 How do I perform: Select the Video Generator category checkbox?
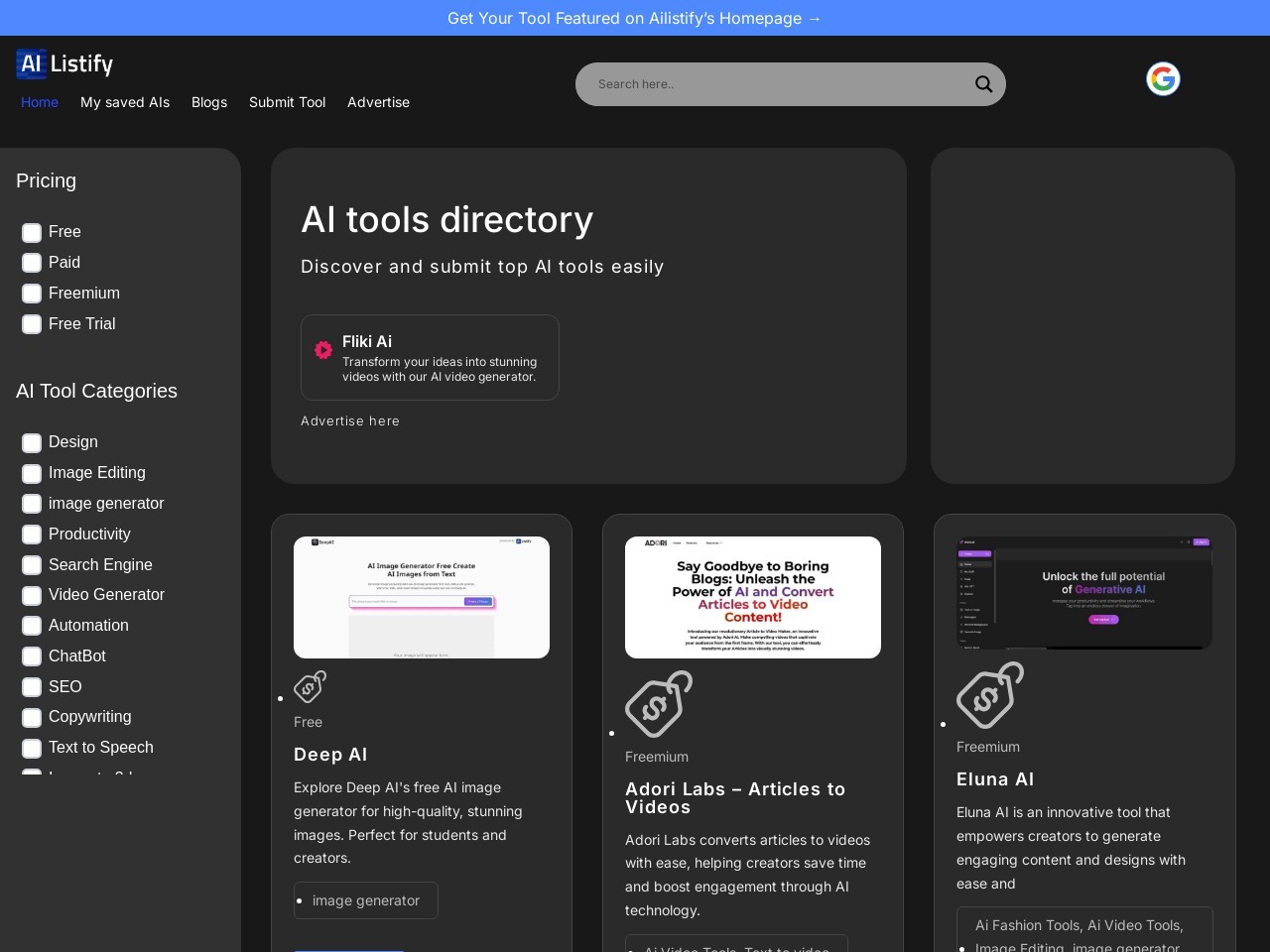(32, 595)
